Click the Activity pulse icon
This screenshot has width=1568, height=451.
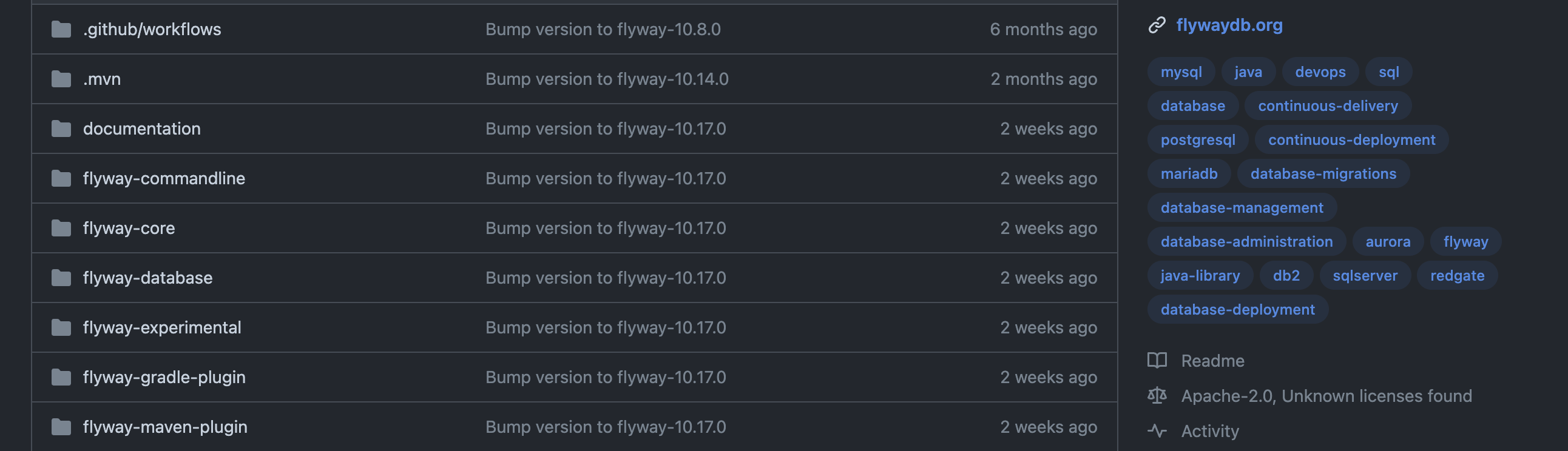pos(1157,431)
